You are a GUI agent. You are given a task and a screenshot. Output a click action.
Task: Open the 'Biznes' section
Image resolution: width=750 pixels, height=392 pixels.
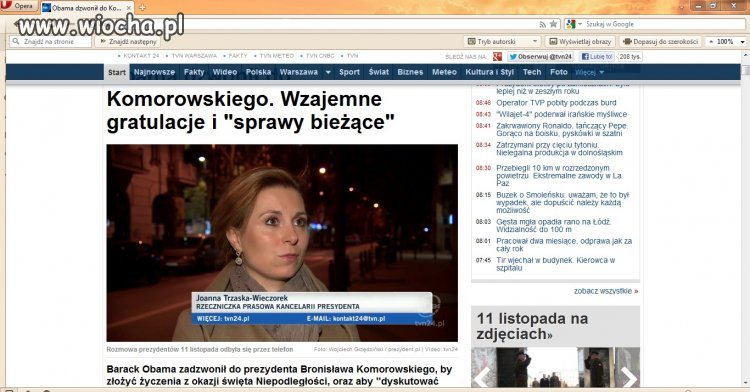pyautogui.click(x=410, y=72)
